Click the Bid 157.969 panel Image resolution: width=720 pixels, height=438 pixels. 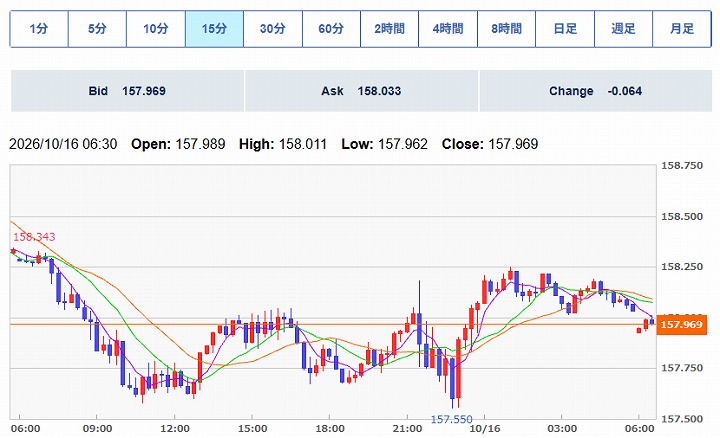coord(127,91)
